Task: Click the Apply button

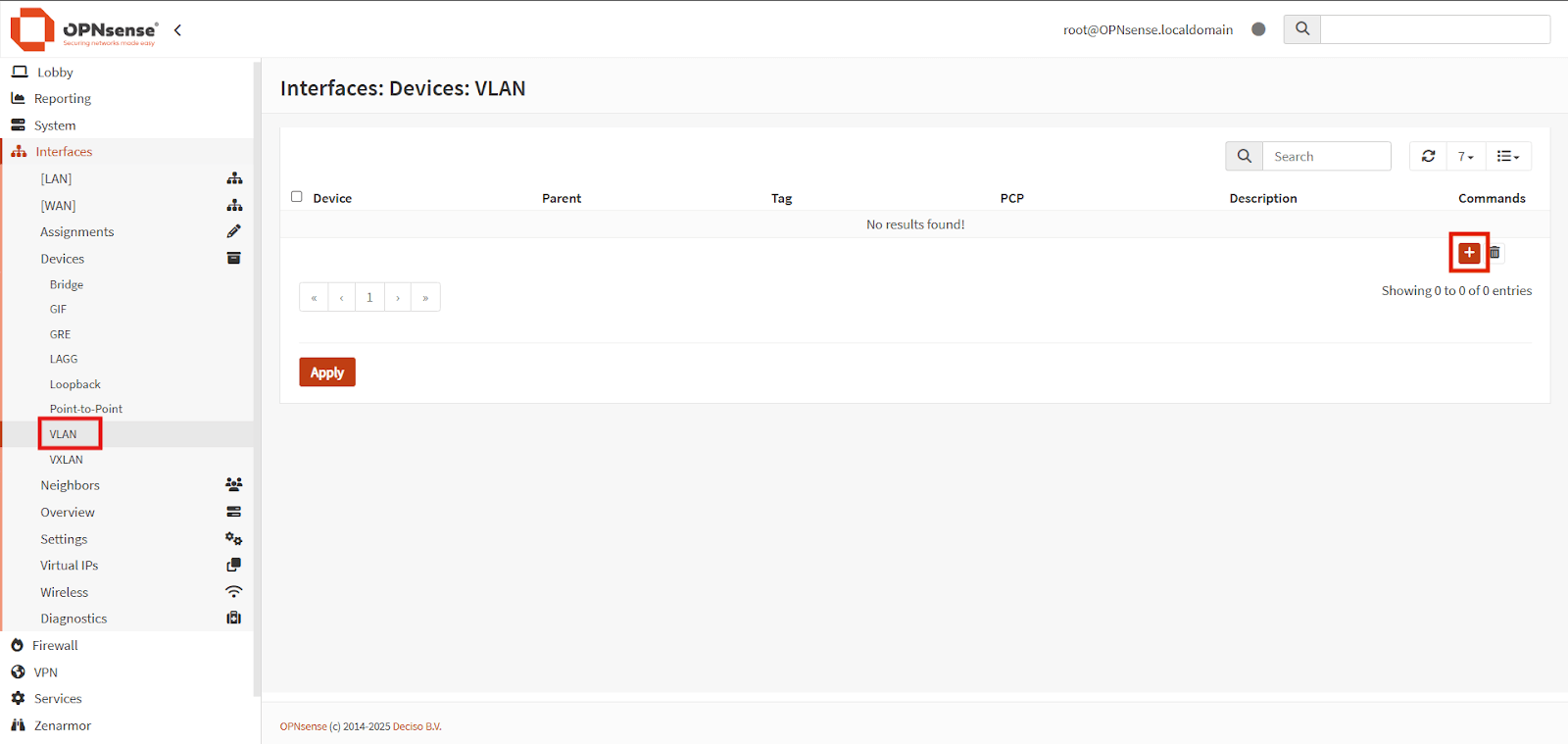Action: tap(327, 372)
